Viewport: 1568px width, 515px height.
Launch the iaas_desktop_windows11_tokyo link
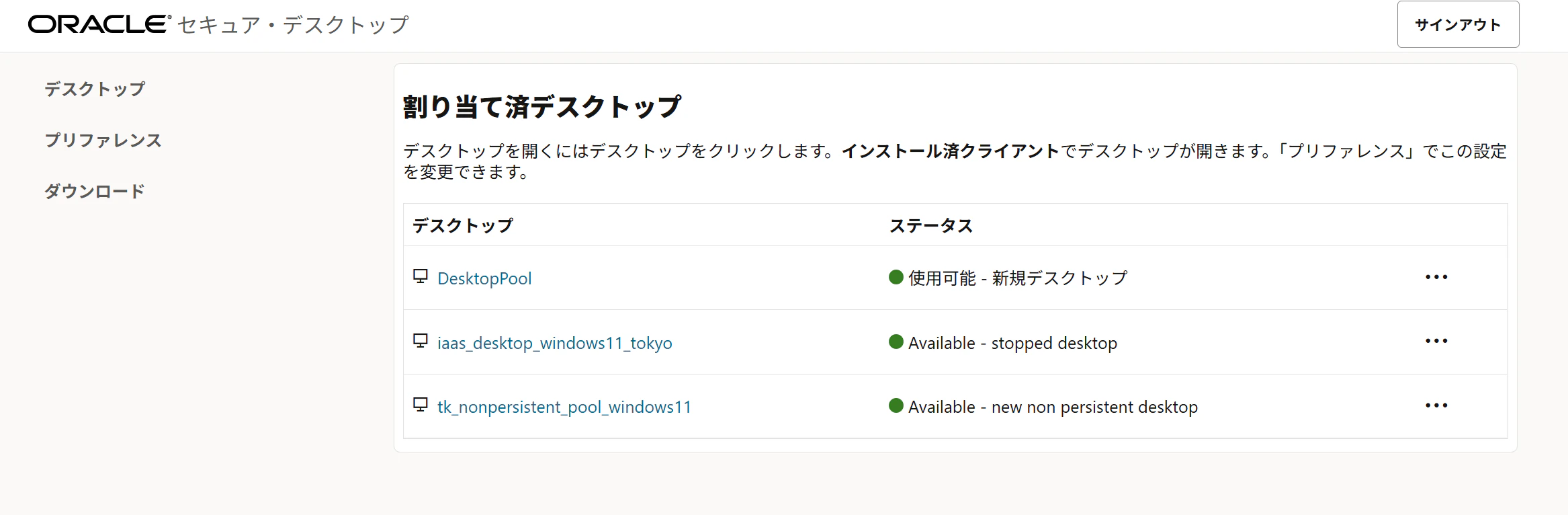[555, 343]
